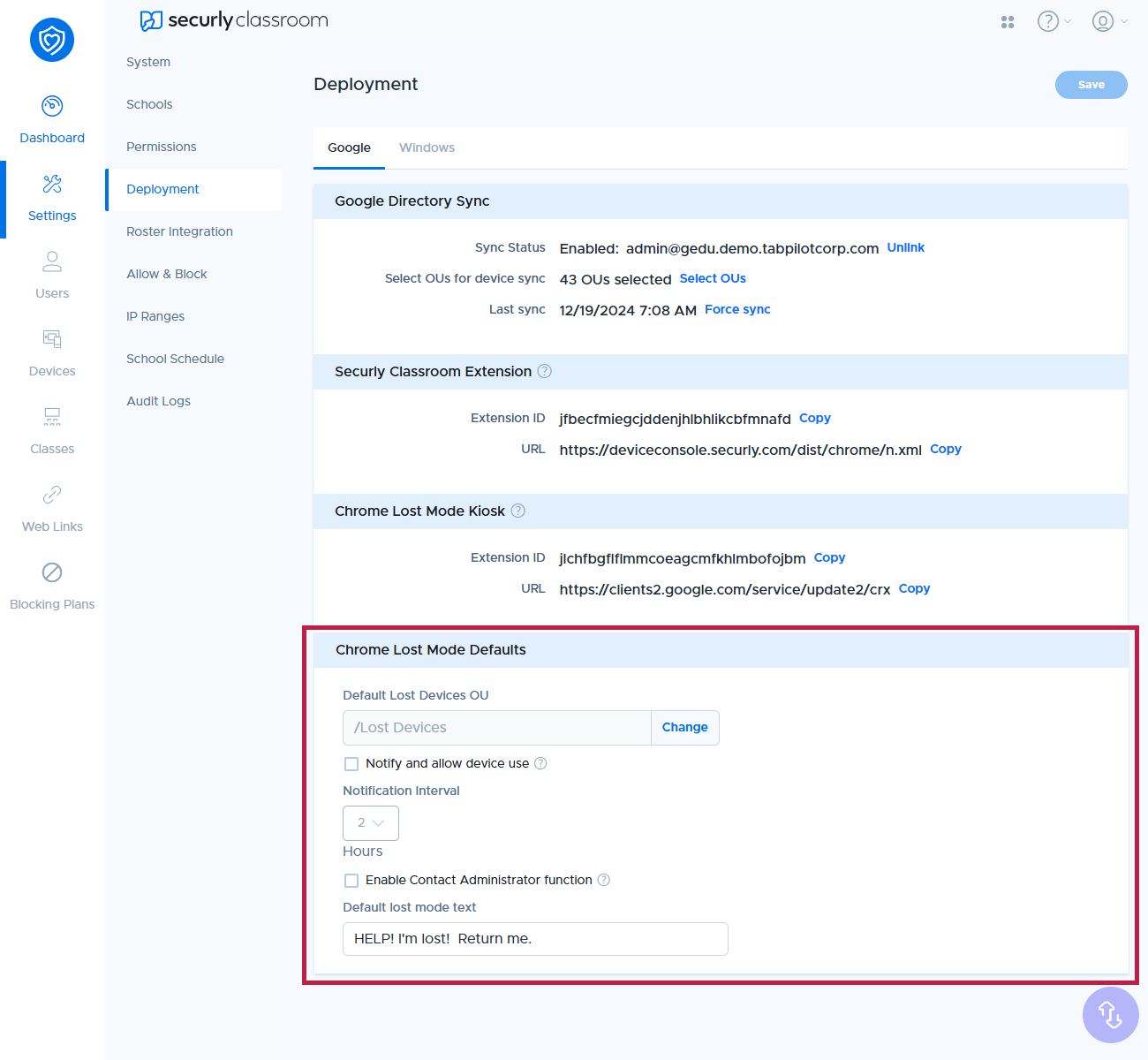Open IP Ranges settings

click(155, 316)
